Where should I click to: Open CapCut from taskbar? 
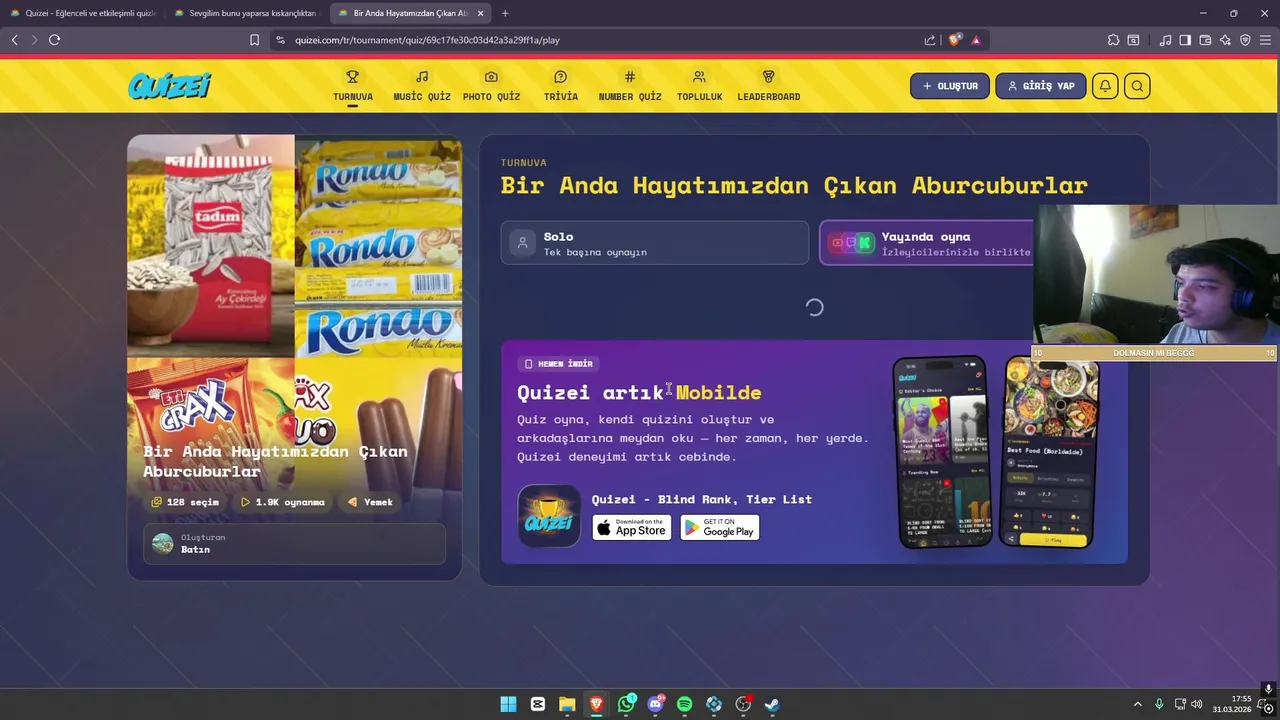538,704
